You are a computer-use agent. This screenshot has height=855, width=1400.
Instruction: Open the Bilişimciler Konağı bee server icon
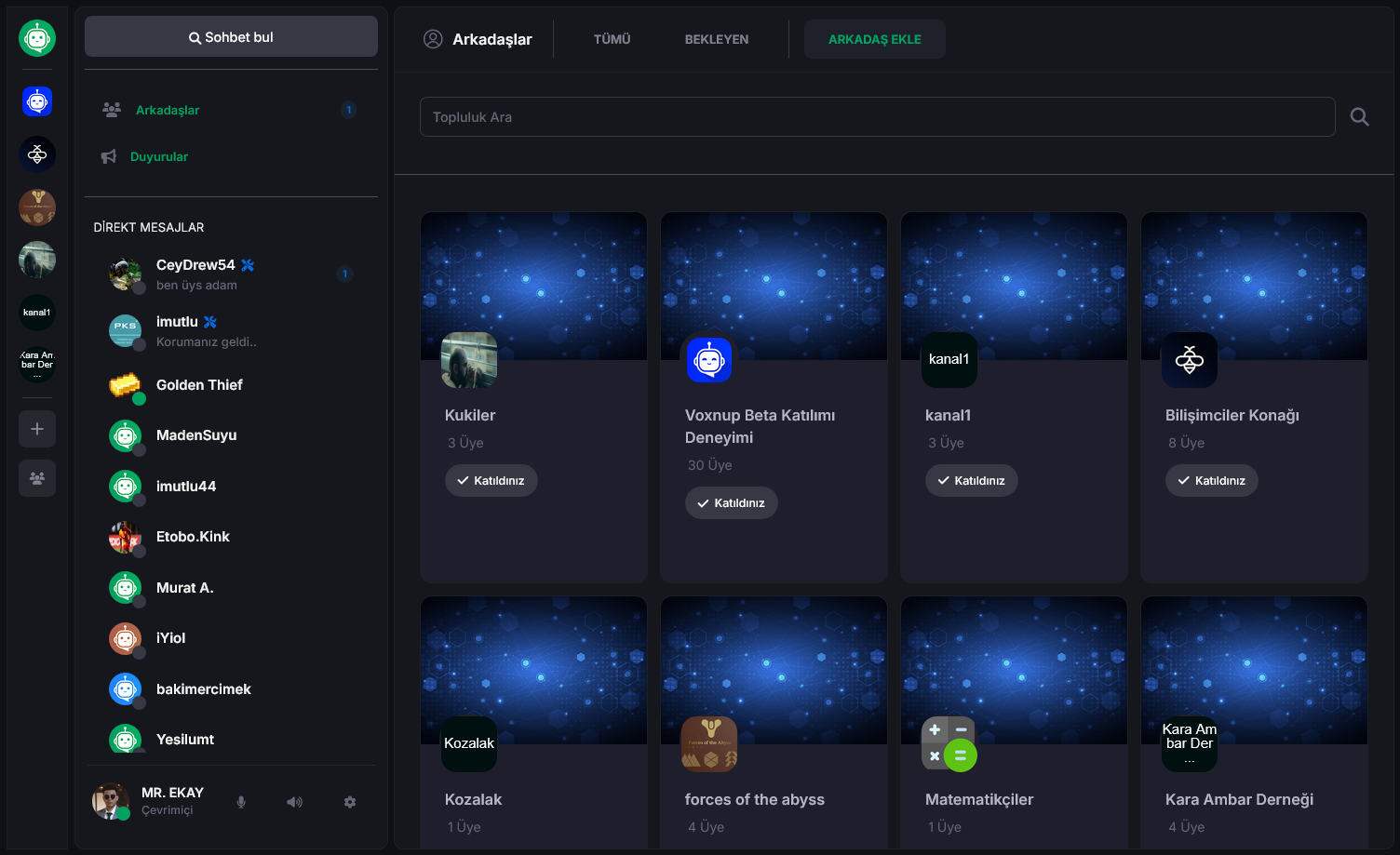[x=37, y=154]
